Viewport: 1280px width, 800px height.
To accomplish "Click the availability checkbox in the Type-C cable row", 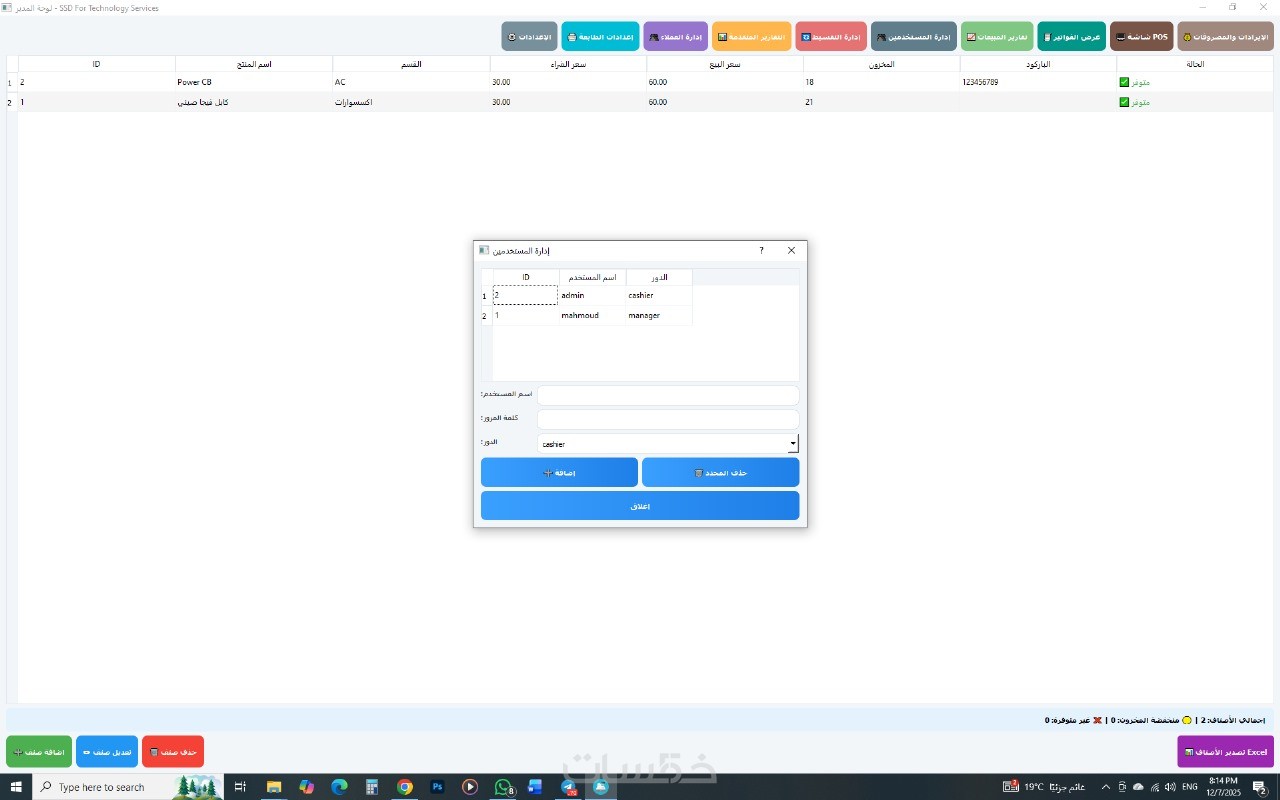I will 1124,102.
